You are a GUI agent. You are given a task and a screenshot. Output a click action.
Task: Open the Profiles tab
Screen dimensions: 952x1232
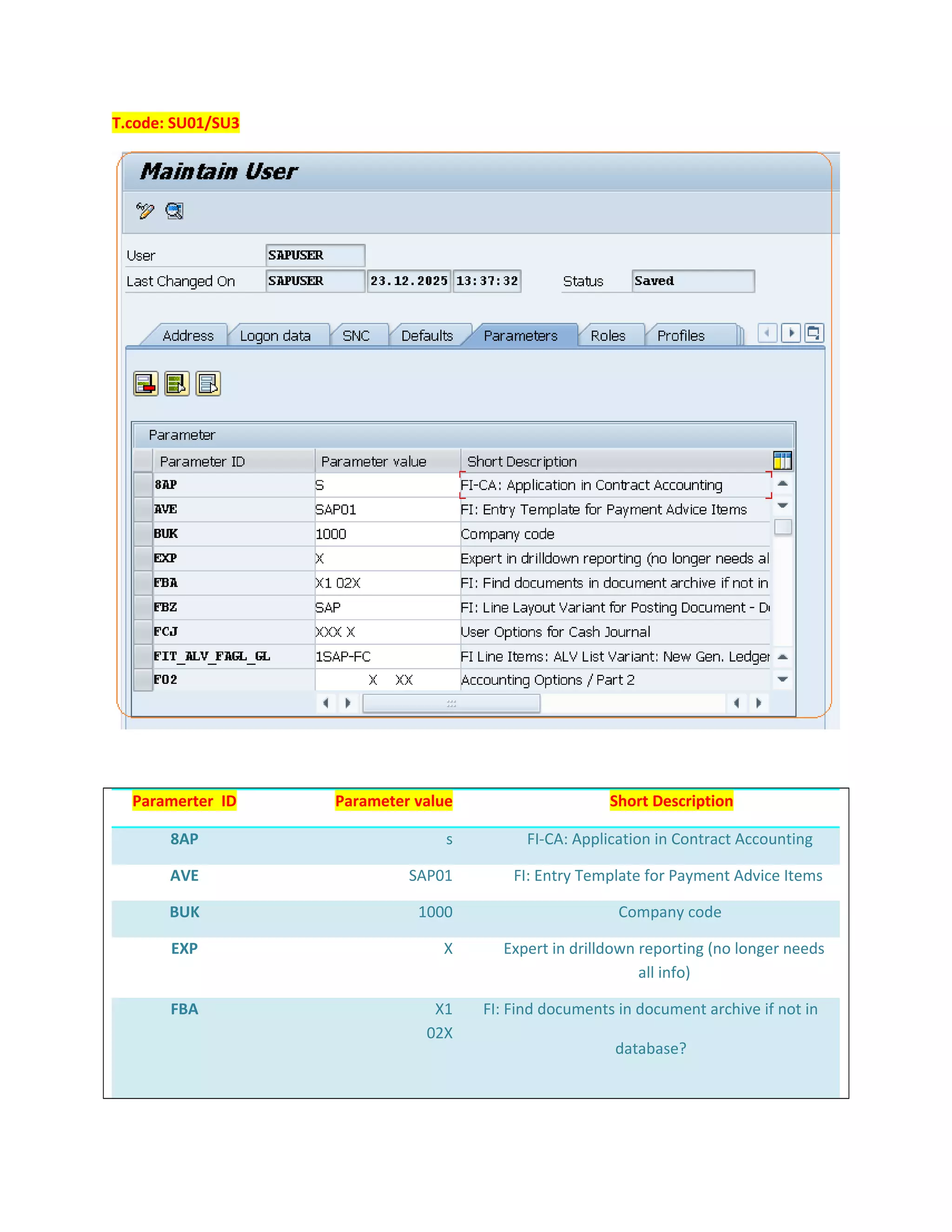pos(681,336)
